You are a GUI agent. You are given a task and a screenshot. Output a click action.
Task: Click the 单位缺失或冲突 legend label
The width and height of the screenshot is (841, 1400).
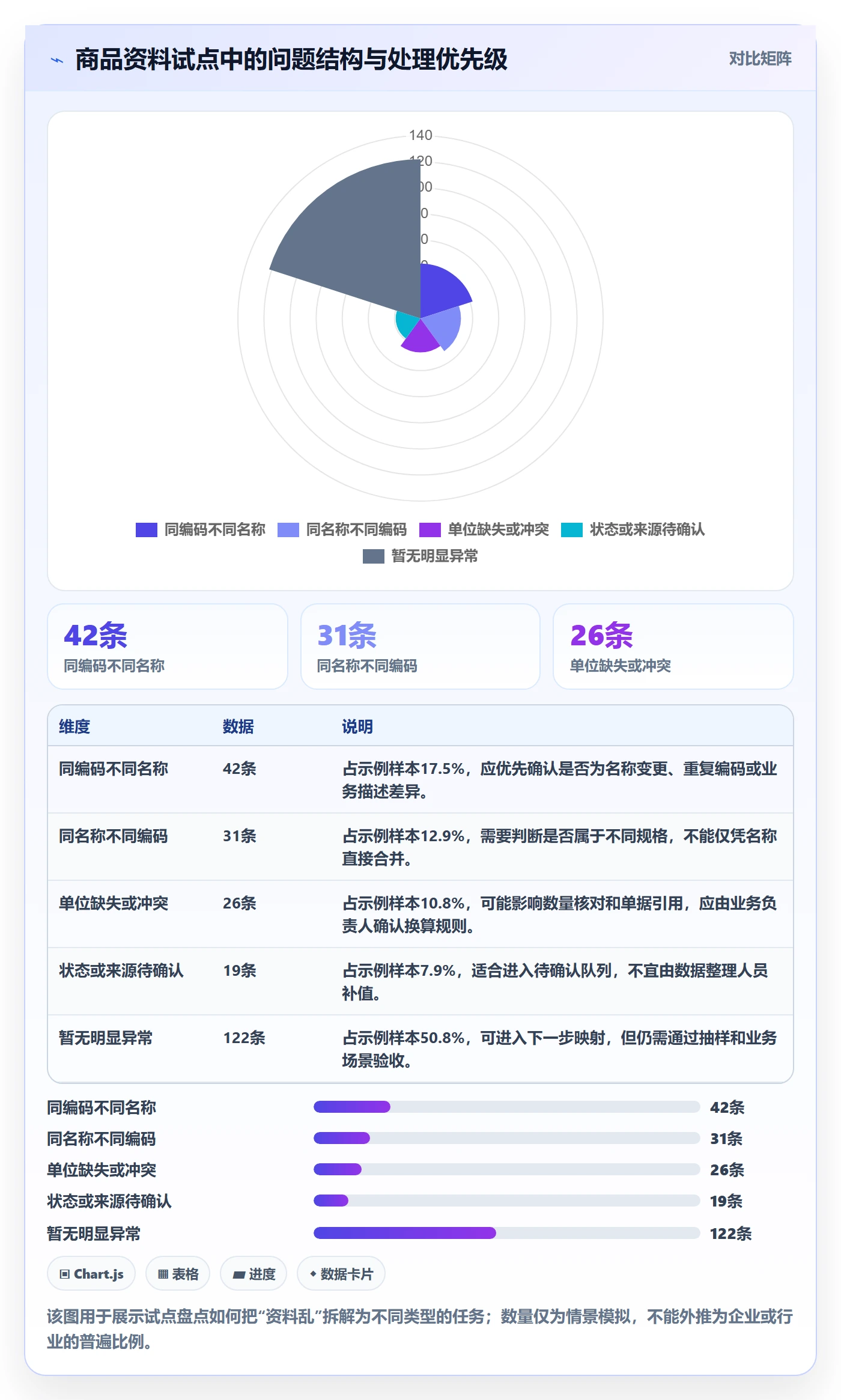click(498, 529)
